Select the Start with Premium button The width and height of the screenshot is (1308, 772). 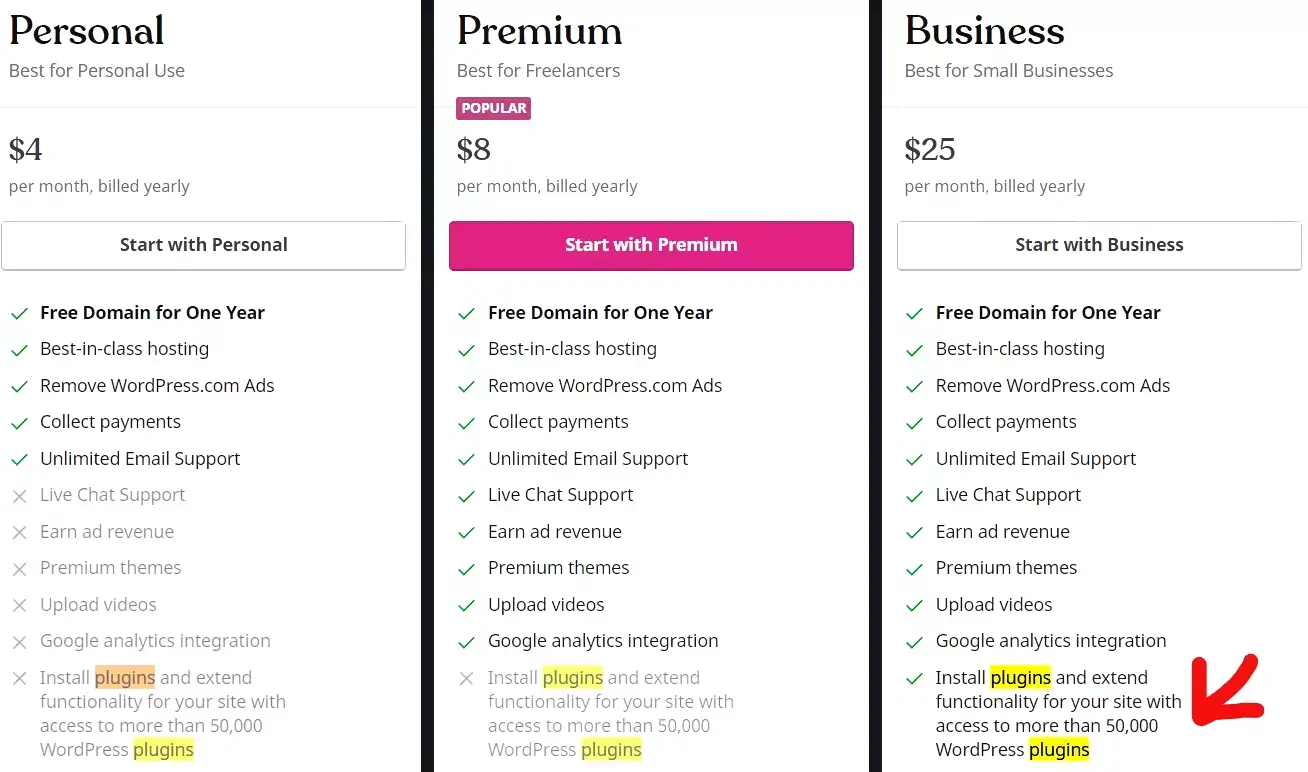(651, 245)
